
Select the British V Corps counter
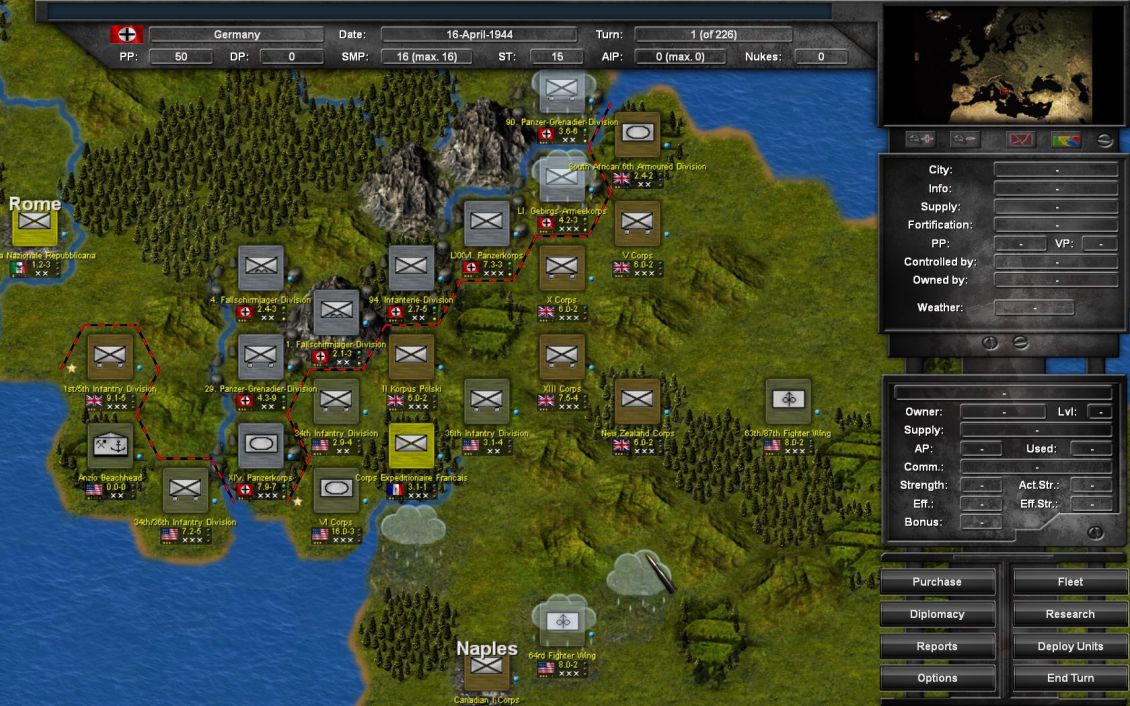tap(638, 223)
